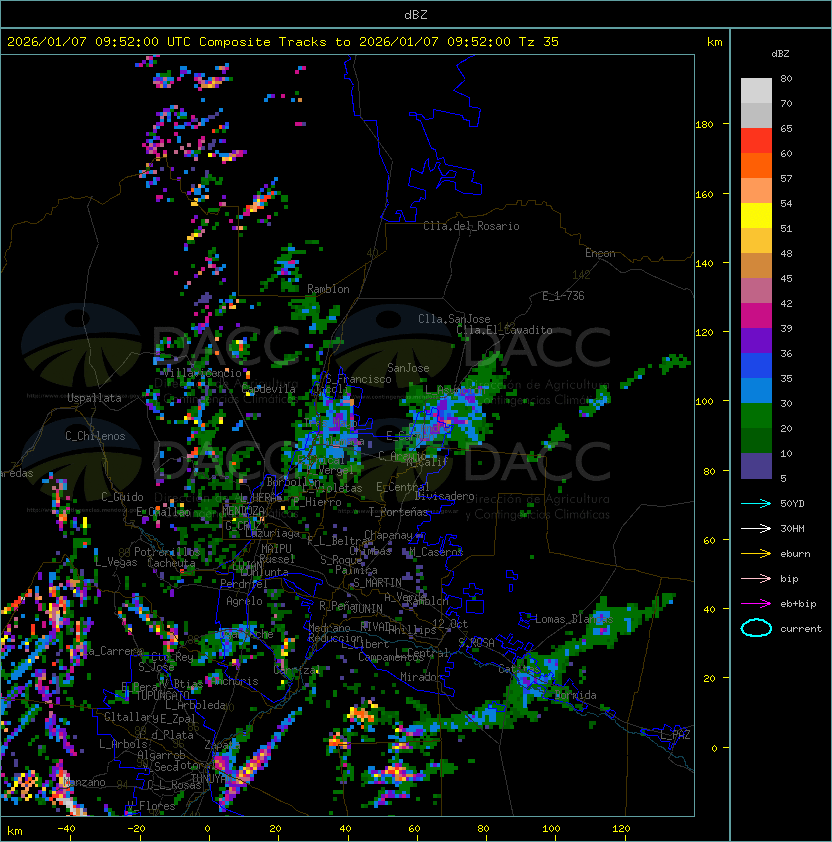The height and width of the screenshot is (842, 832).
Task: Pick the light blue 30–35 dBZ swatch
Action: tap(756, 390)
